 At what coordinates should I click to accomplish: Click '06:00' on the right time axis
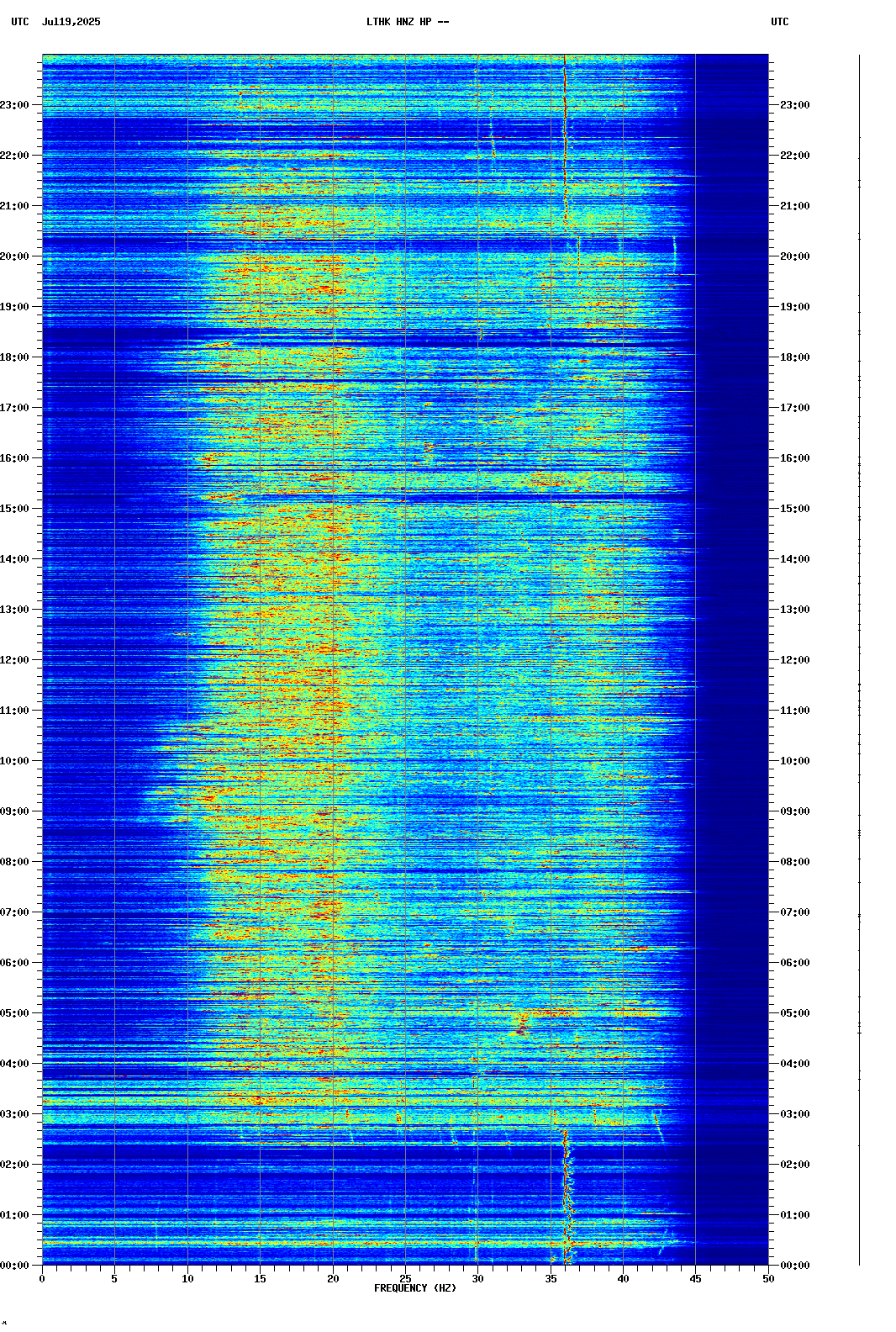[x=795, y=963]
